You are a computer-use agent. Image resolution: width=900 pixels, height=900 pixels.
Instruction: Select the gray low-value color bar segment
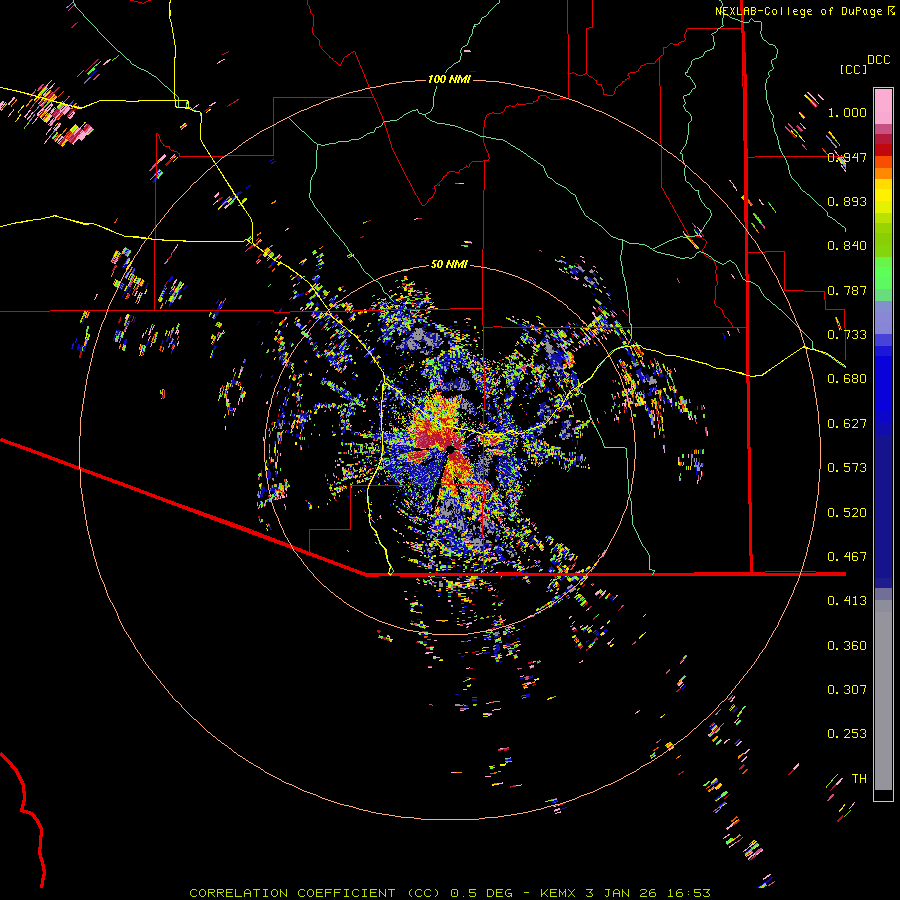point(883,695)
